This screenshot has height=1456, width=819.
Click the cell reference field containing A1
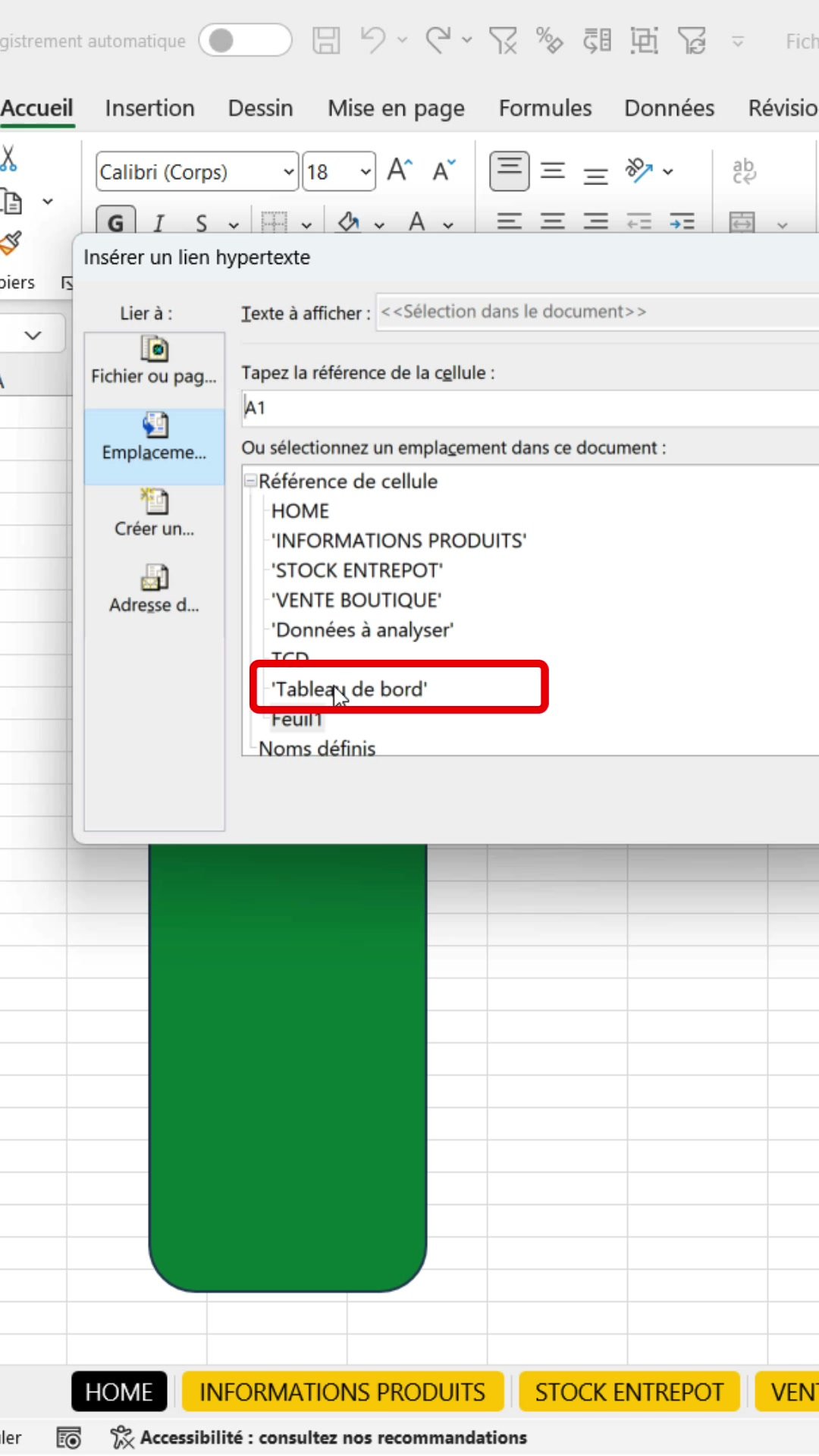[530, 409]
